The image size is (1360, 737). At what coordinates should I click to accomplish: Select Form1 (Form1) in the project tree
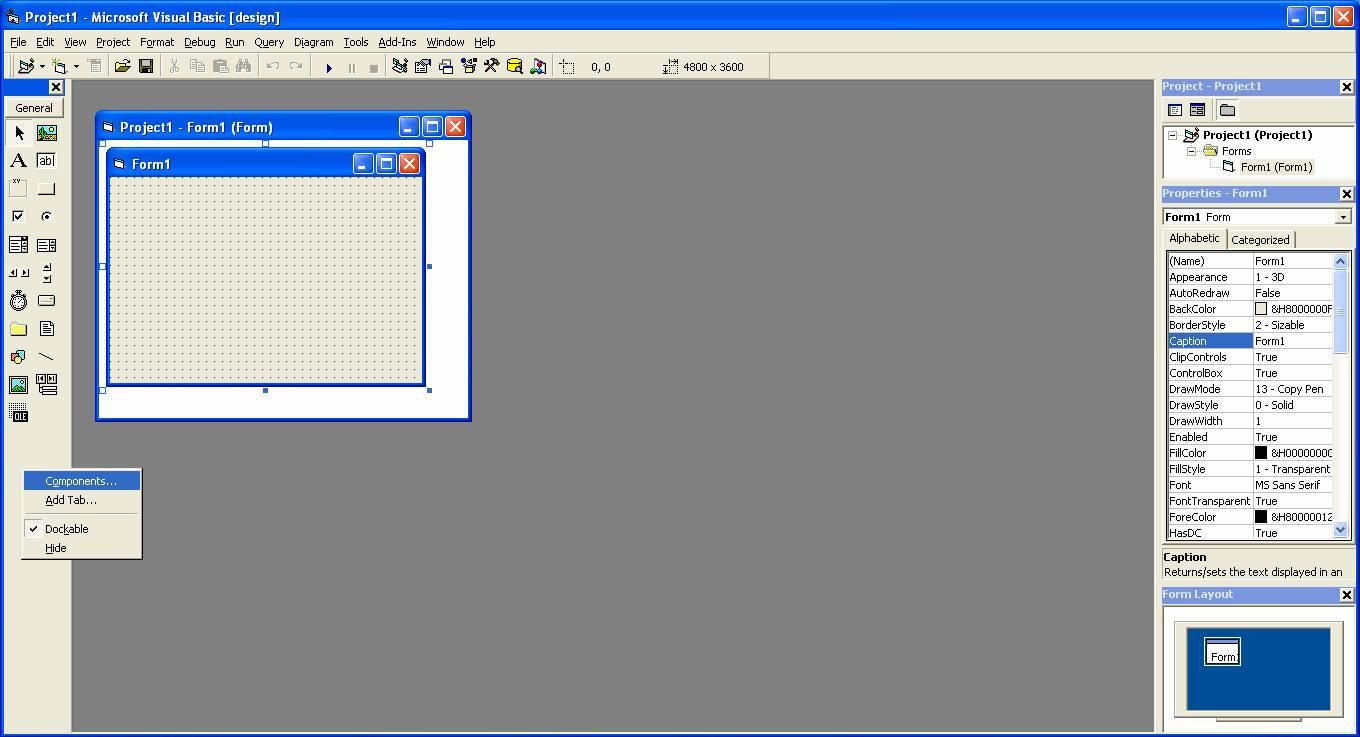pyautogui.click(x=1276, y=167)
